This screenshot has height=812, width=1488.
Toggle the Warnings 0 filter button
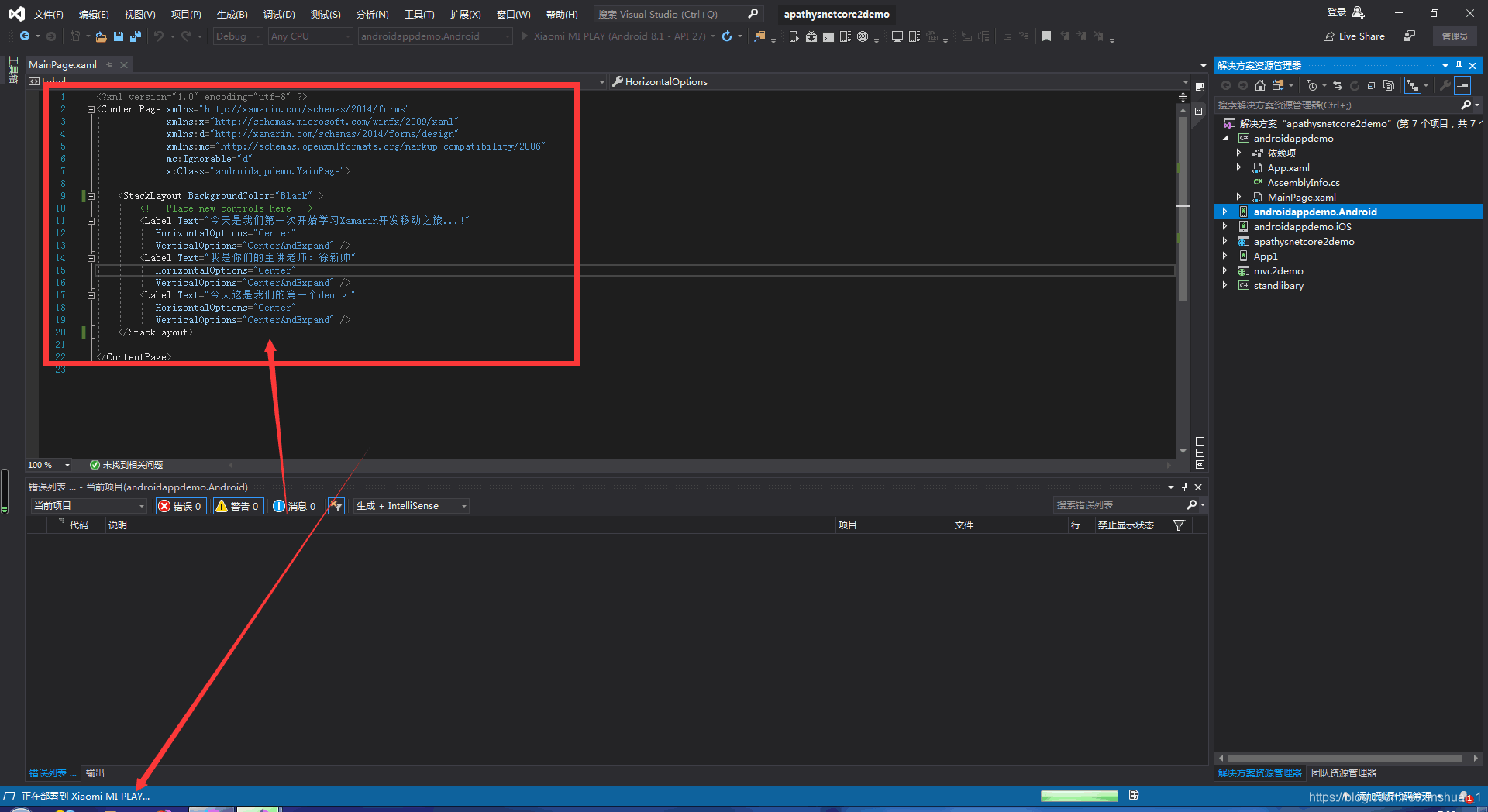point(238,506)
